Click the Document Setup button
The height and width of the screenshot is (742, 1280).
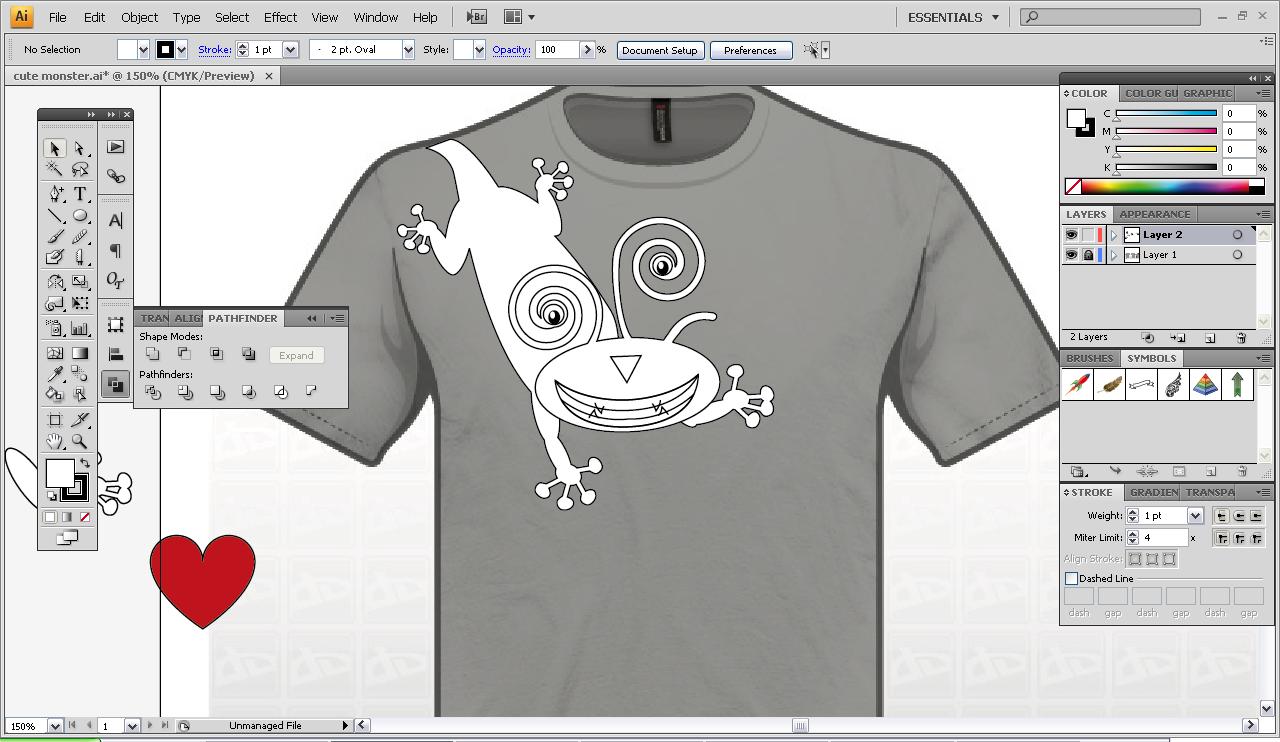(660, 50)
